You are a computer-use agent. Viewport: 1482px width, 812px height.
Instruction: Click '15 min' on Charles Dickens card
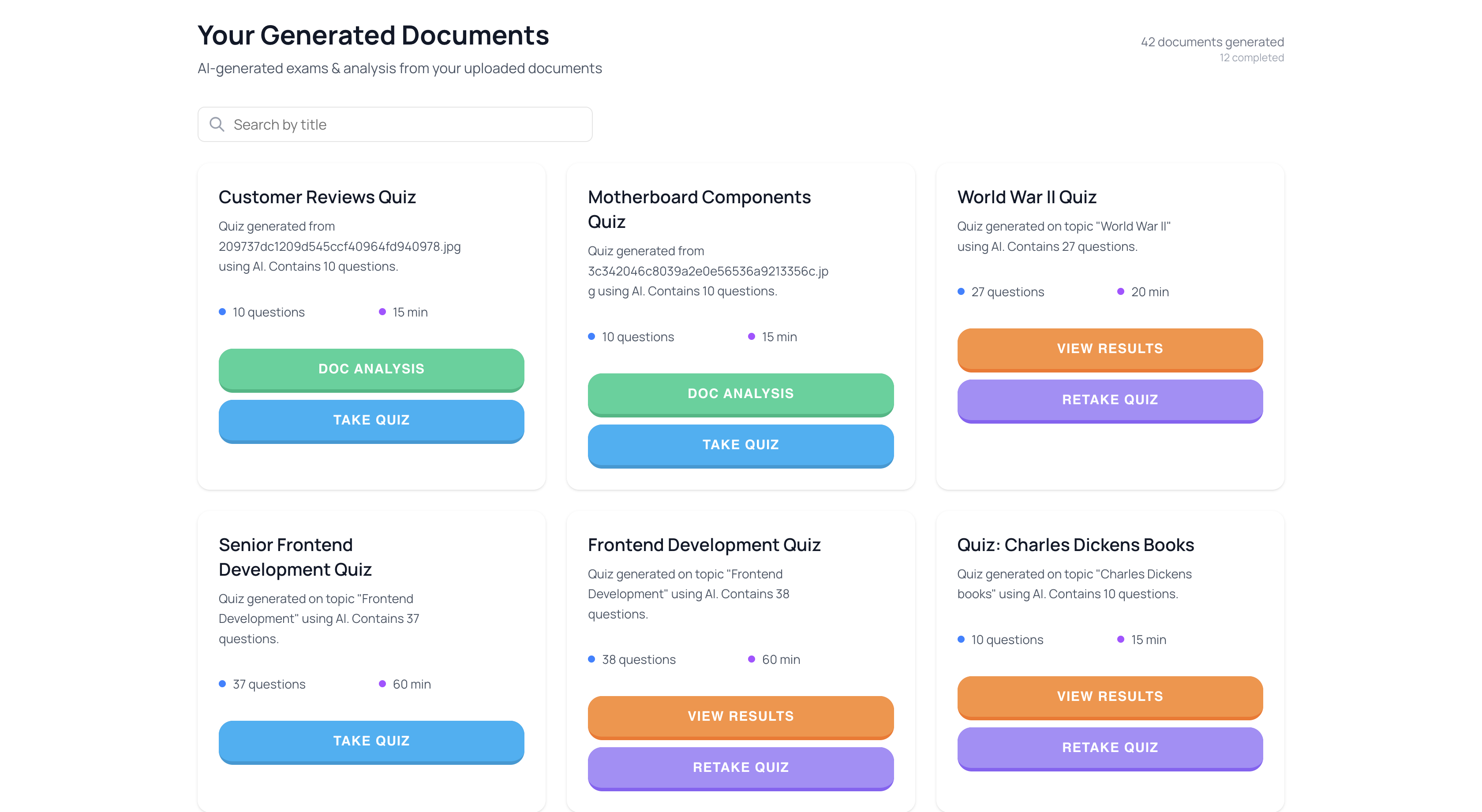[x=1148, y=640]
